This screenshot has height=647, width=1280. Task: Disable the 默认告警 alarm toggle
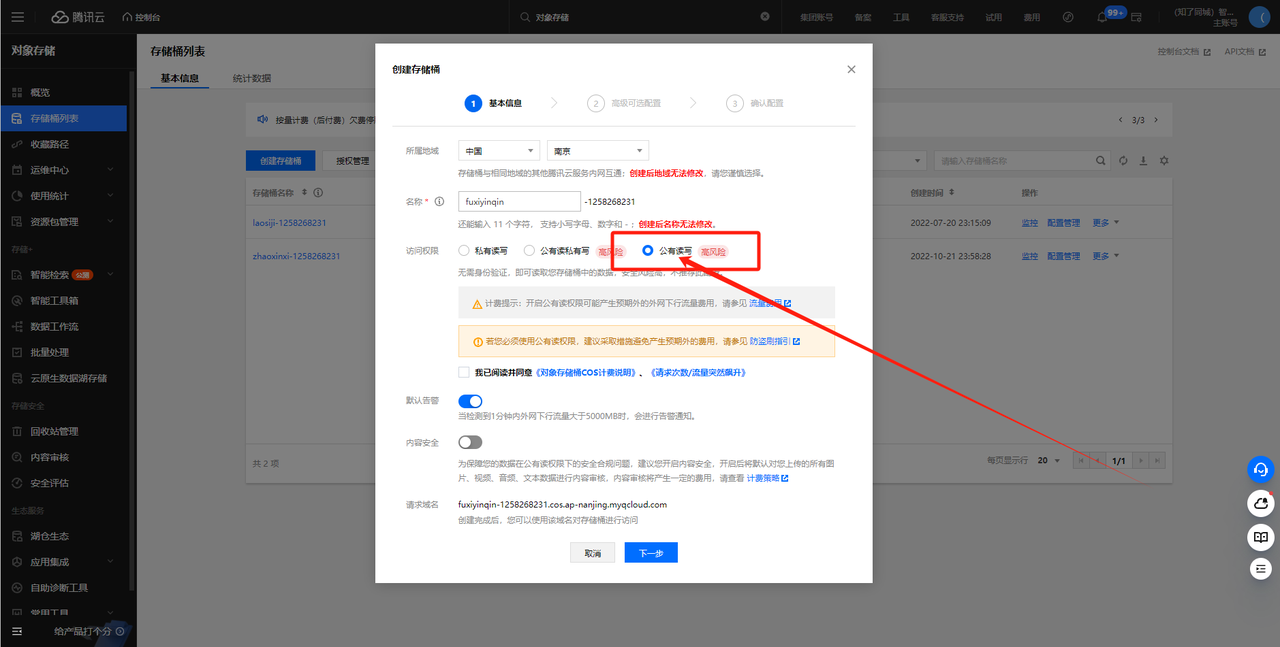tap(470, 401)
